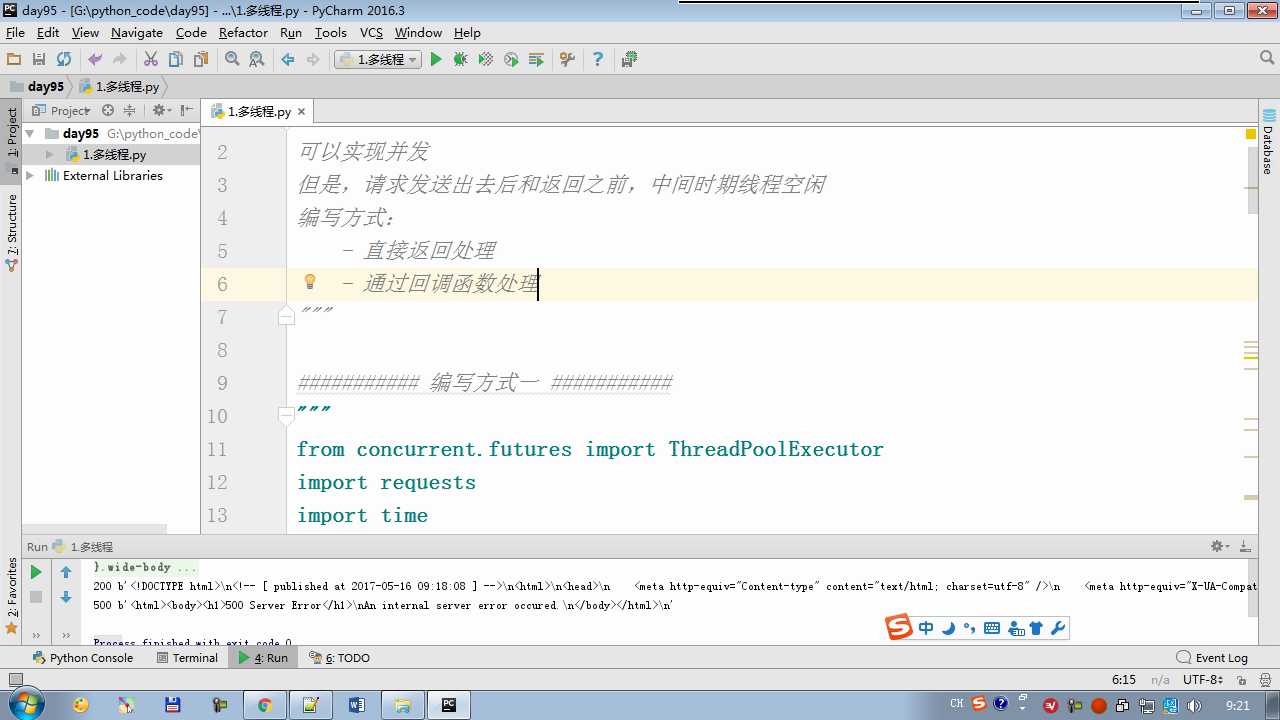Click the Find magnifier icon
This screenshot has width=1280, height=720.
click(x=232, y=60)
